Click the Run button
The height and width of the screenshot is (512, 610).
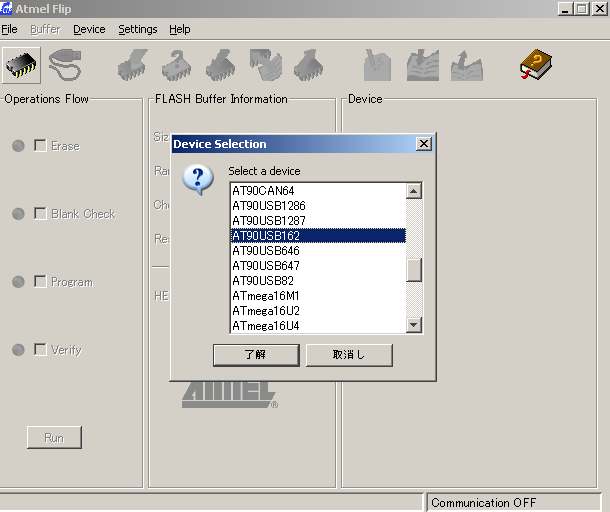[x=54, y=437]
